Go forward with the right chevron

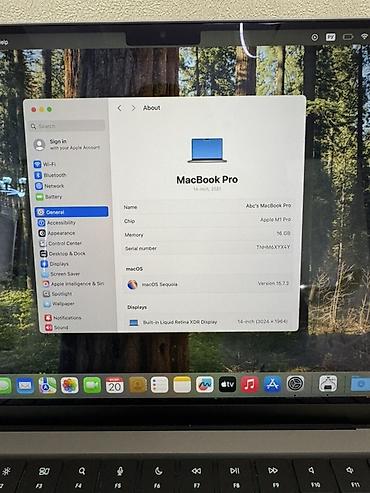(x=133, y=108)
